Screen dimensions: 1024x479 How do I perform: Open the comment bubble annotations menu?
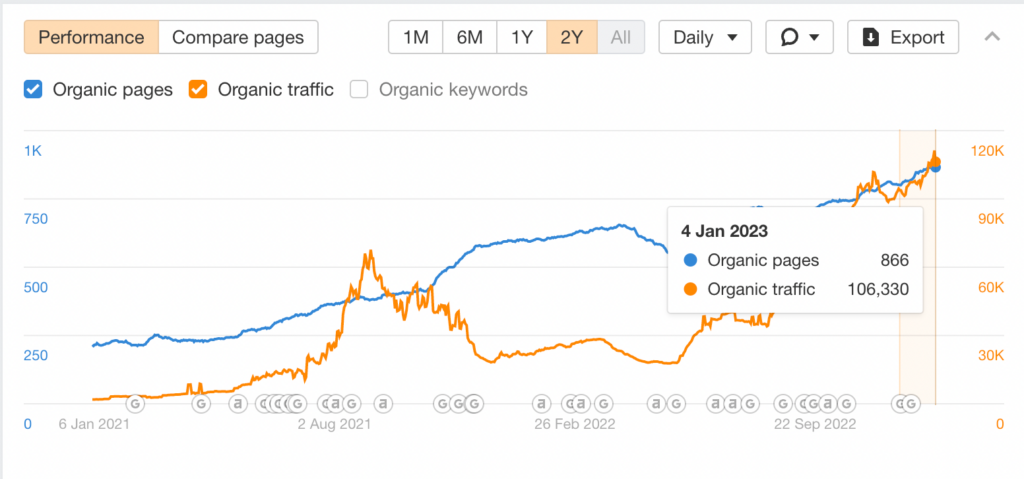click(799, 37)
